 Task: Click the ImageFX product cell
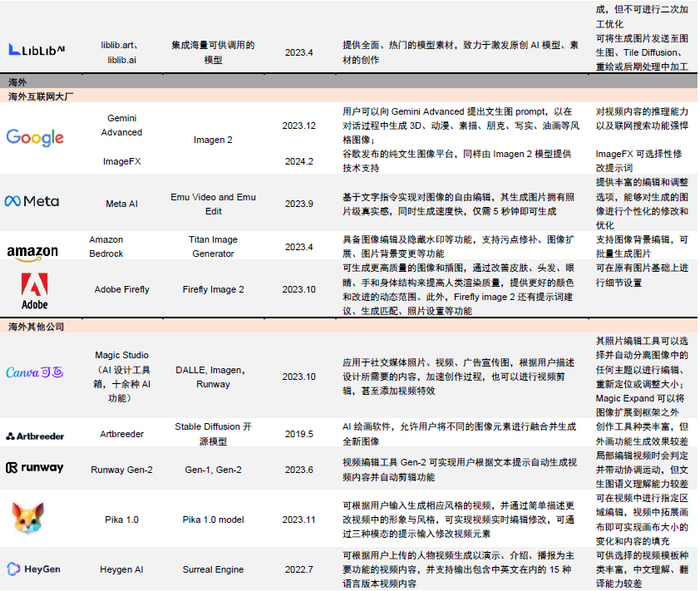[121, 161]
